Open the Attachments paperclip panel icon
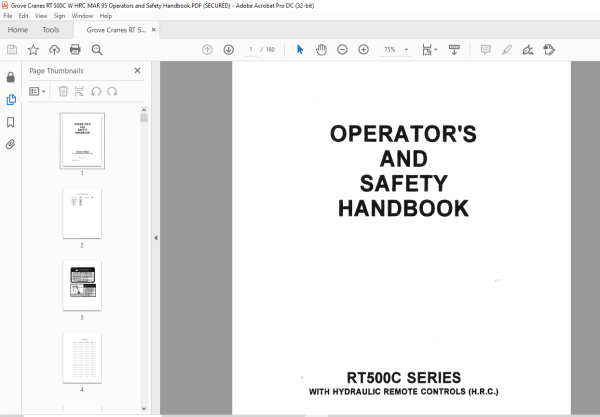 [x=11, y=144]
